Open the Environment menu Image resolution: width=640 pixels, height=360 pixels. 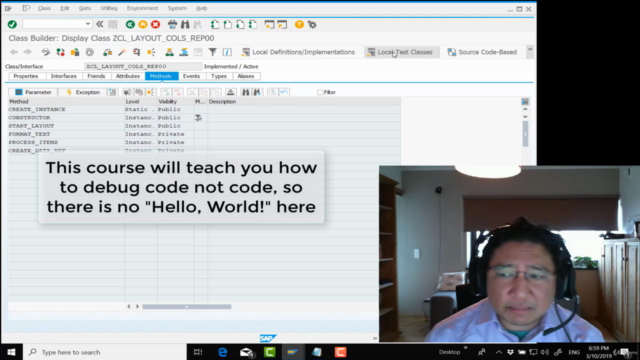(x=142, y=8)
